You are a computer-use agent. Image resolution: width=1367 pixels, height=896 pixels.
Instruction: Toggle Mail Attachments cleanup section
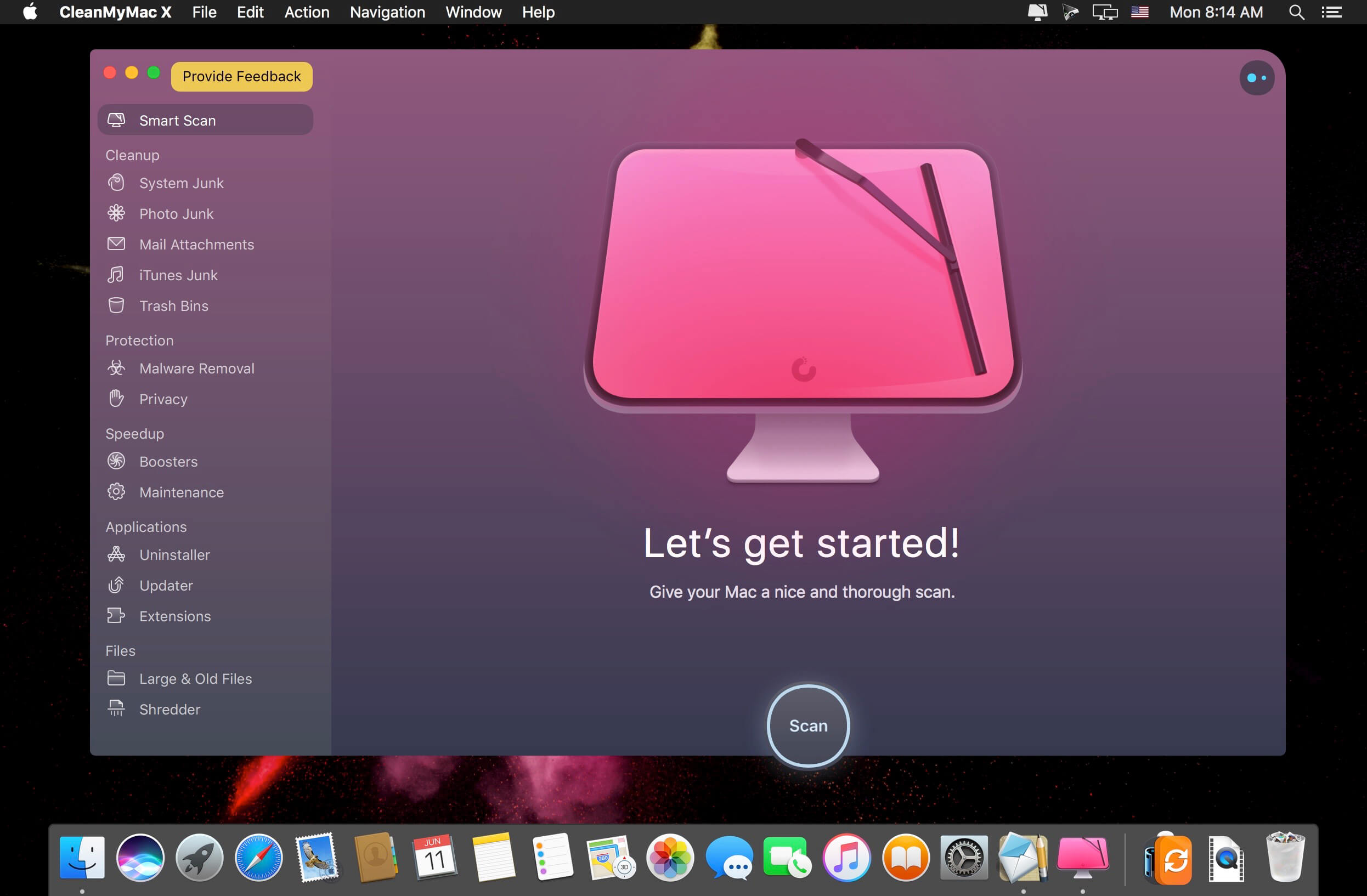tap(197, 244)
